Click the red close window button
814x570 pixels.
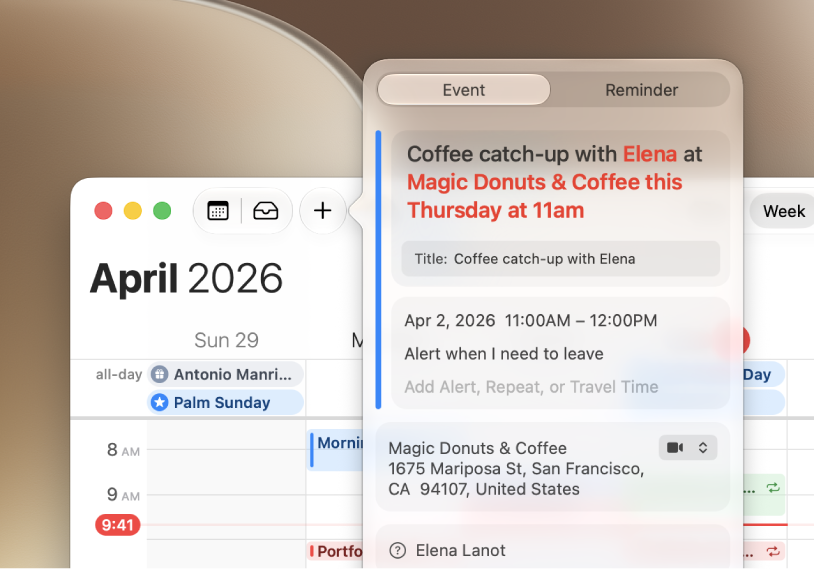[103, 211]
